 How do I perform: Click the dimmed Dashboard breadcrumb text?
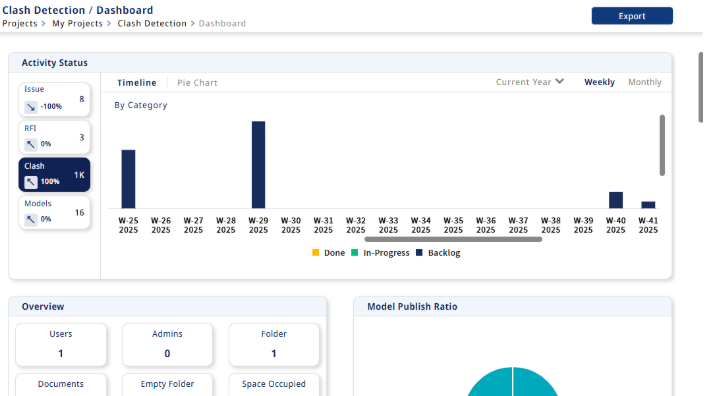pyautogui.click(x=222, y=23)
